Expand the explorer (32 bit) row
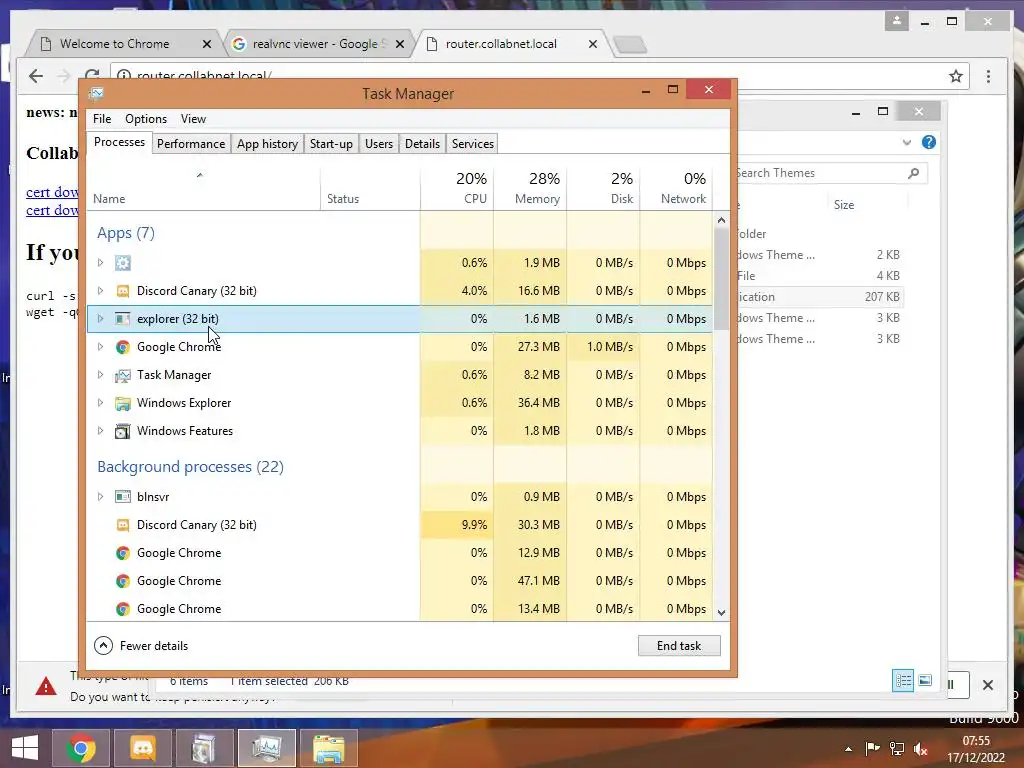Screen dimensions: 1024x768 (100, 319)
